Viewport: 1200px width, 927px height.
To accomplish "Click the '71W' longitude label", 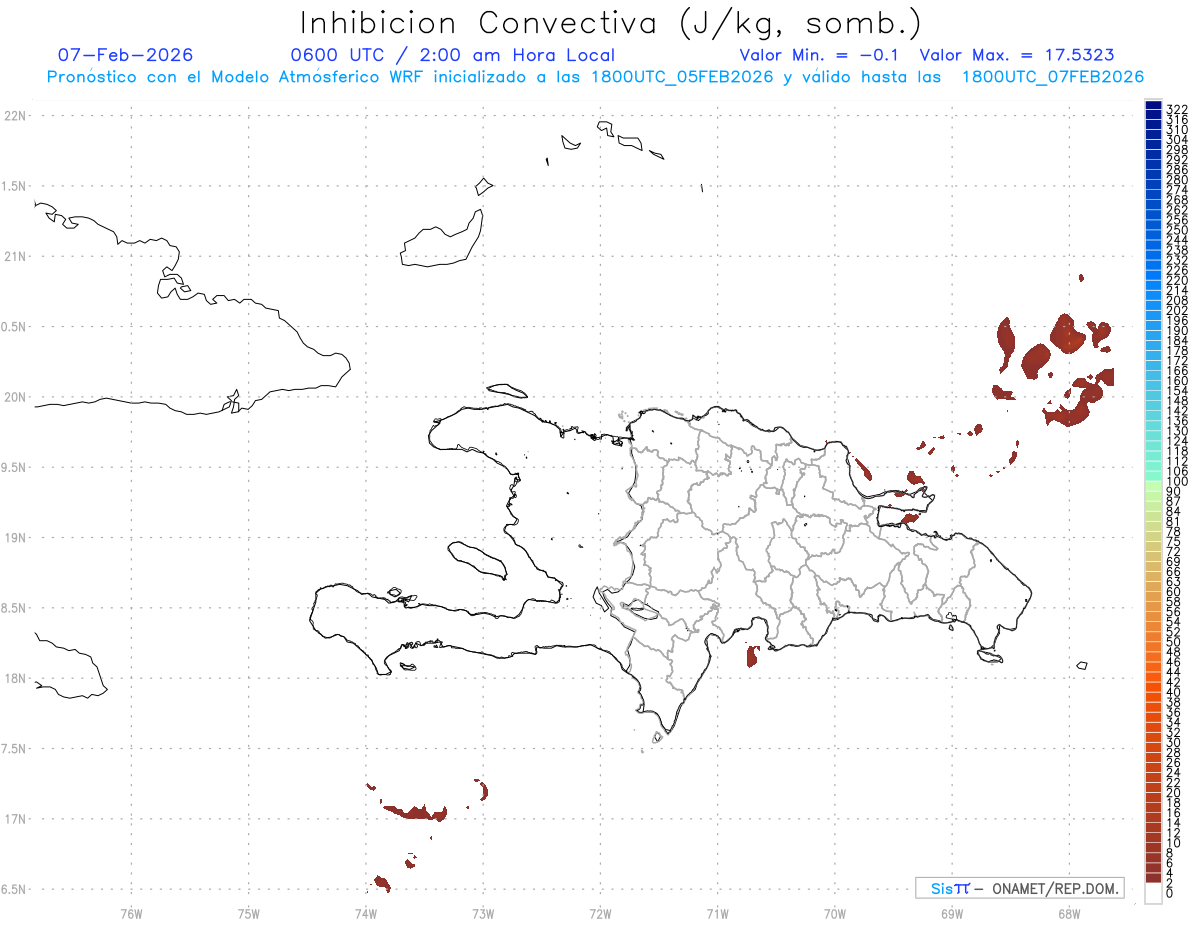I will click(x=717, y=913).
